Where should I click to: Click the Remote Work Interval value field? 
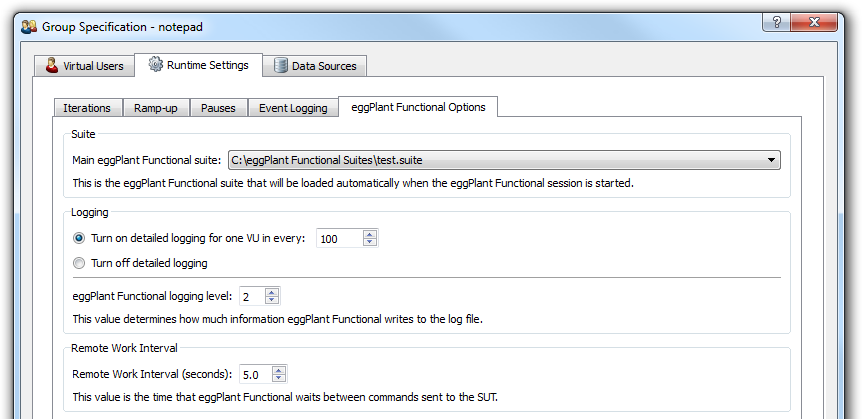click(x=254, y=374)
